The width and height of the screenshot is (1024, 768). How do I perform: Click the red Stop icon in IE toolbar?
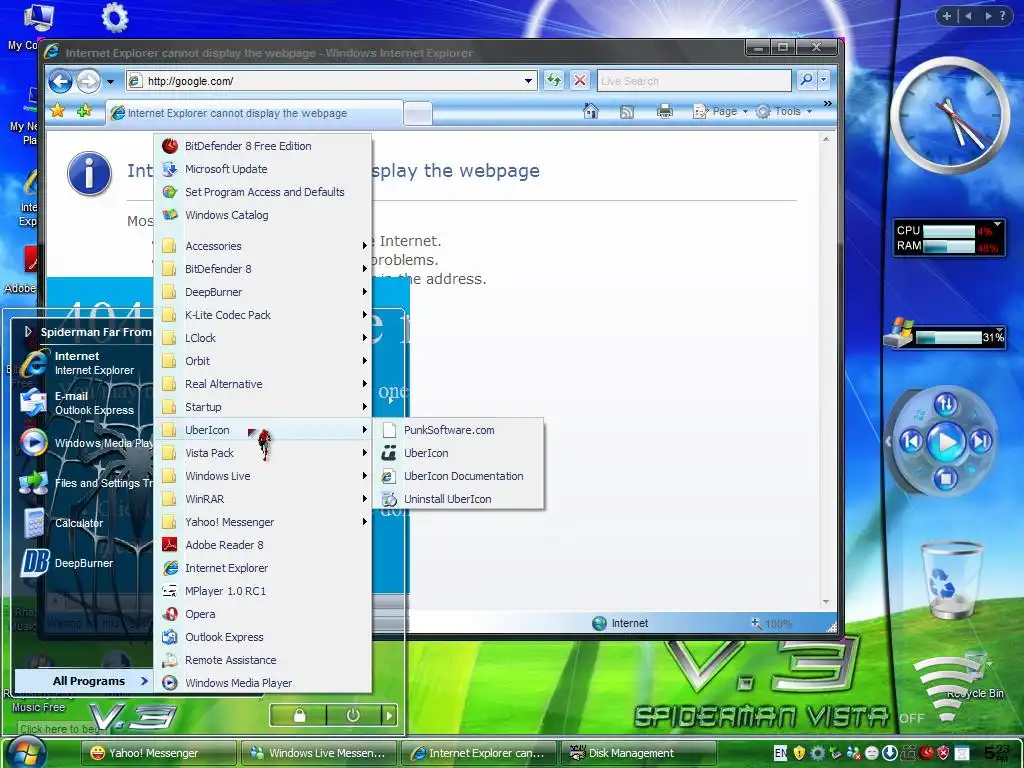(x=579, y=80)
